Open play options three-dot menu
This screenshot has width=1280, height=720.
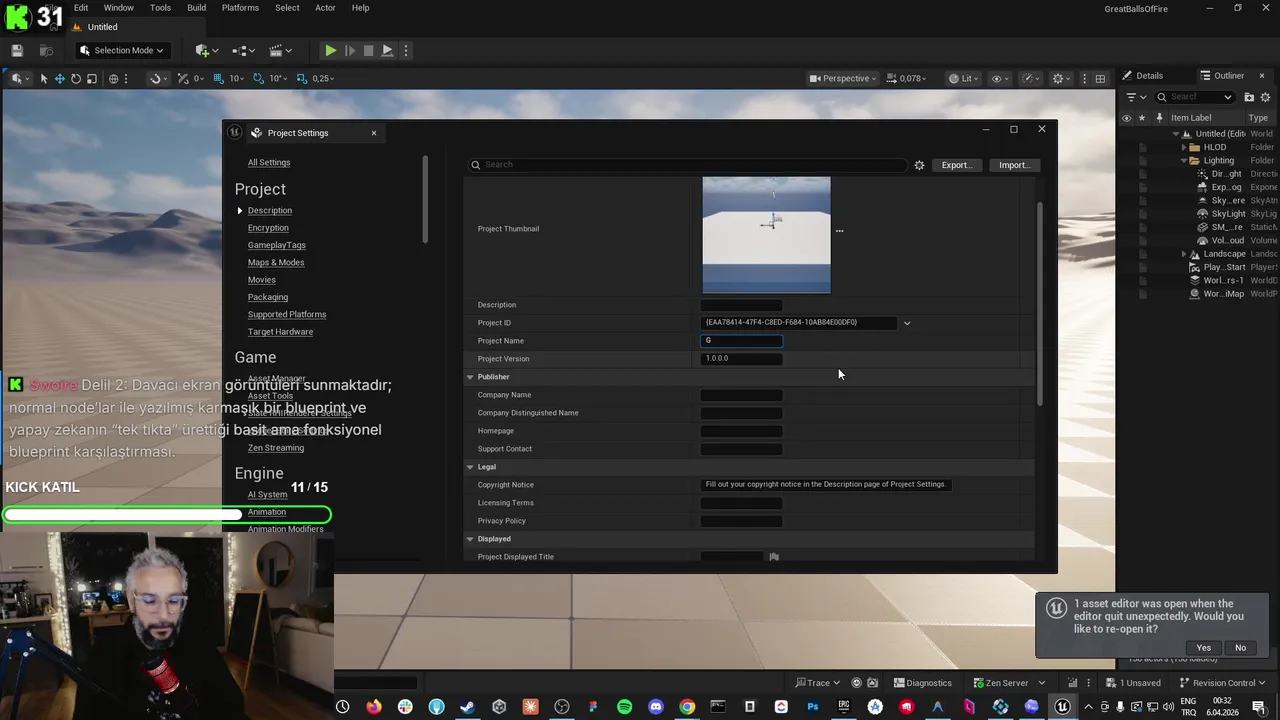click(405, 50)
